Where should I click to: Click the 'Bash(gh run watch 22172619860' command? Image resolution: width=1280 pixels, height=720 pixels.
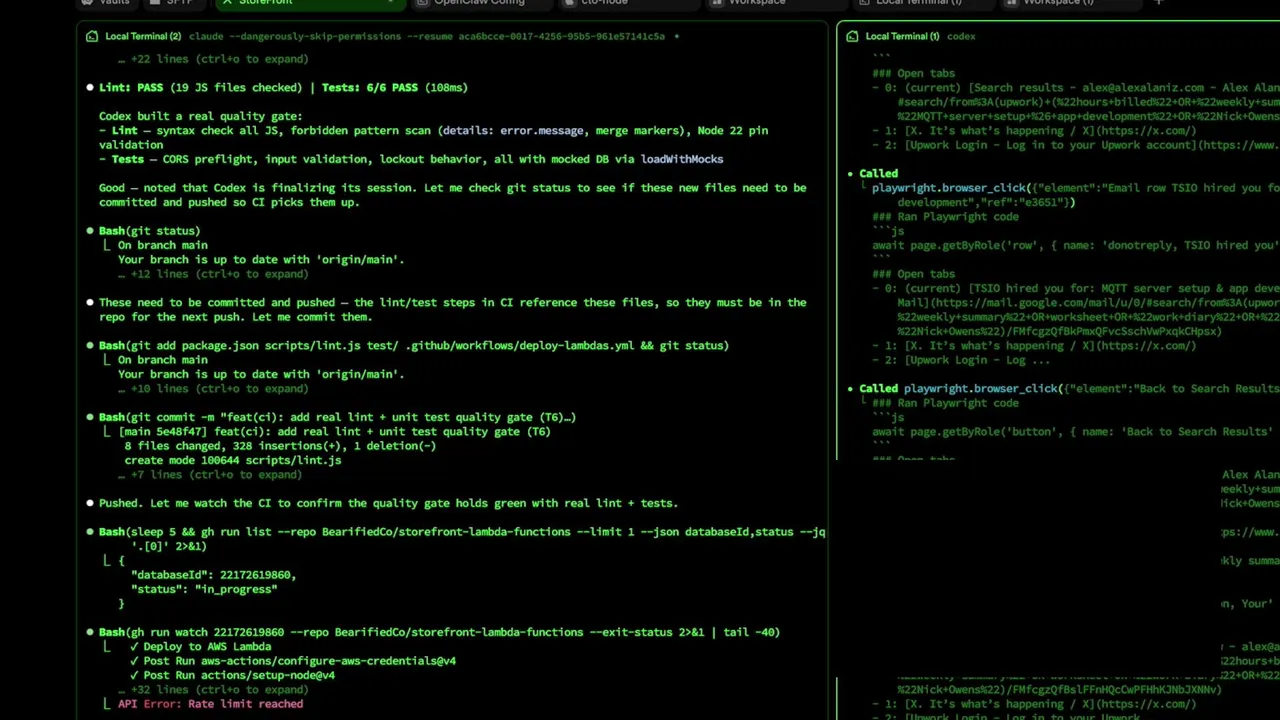pos(439,632)
